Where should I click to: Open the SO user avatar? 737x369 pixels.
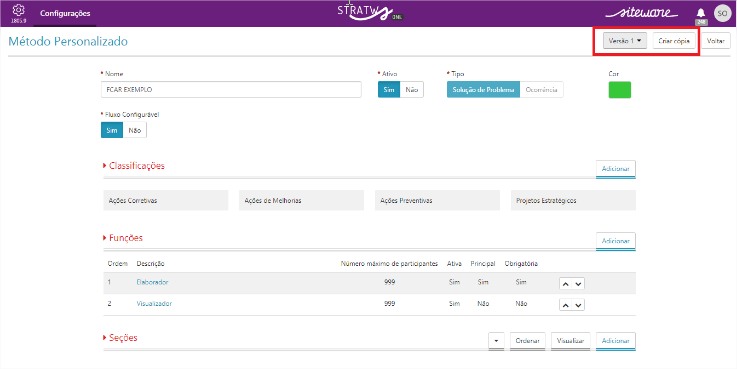click(x=722, y=13)
